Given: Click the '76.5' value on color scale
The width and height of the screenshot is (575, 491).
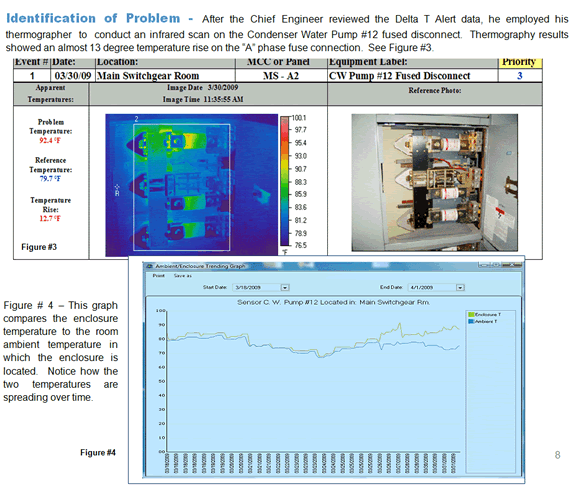Looking at the screenshot, I should (x=301, y=245).
